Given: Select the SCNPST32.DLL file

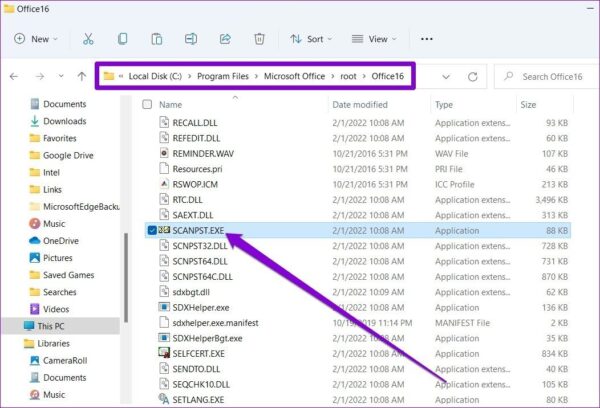Looking at the screenshot, I should (x=200, y=246).
